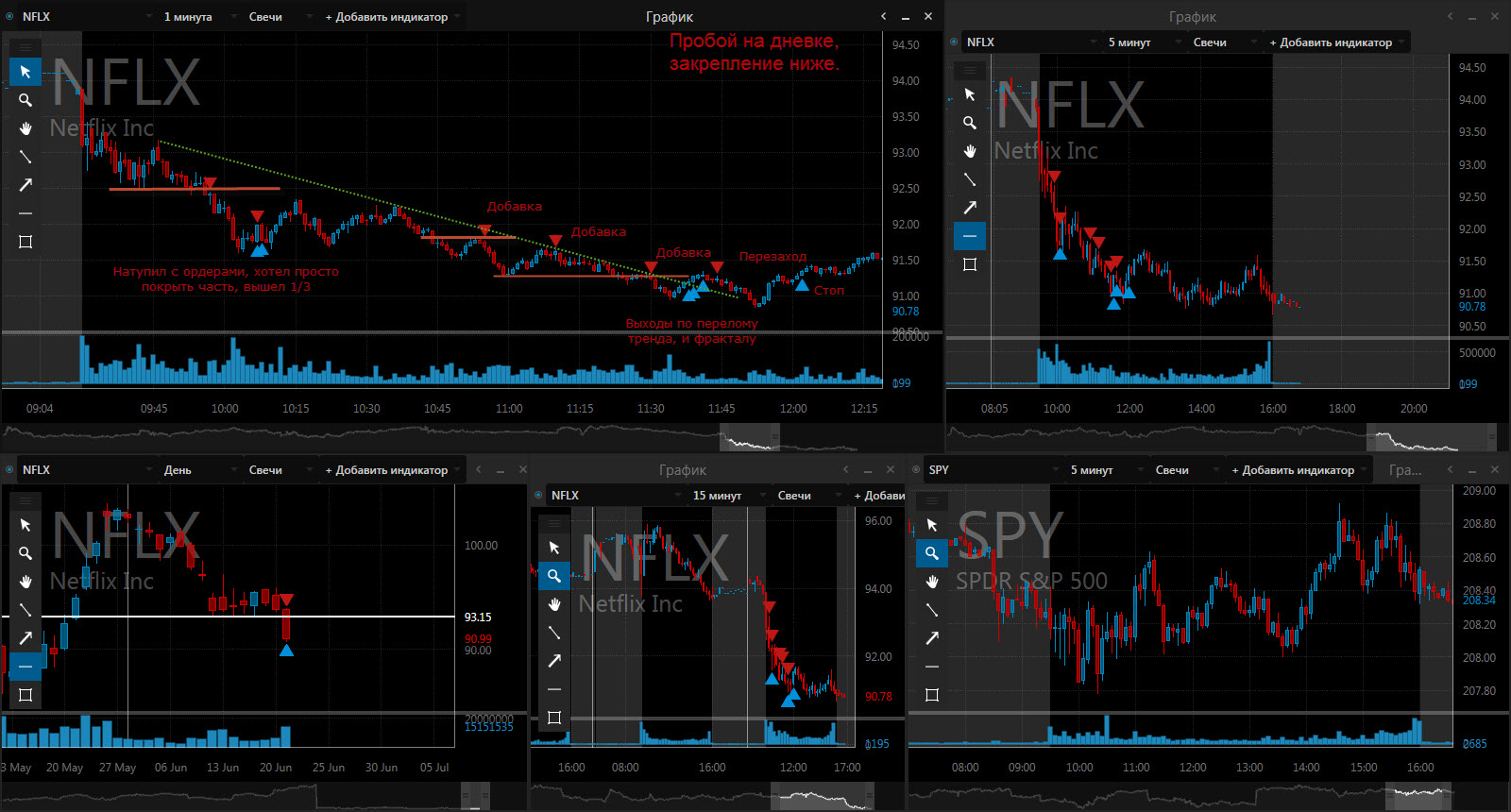Image resolution: width=1511 pixels, height=812 pixels.
Task: Click '+ Добавить индикатор' in the 1 минута panel
Action: coord(391,17)
